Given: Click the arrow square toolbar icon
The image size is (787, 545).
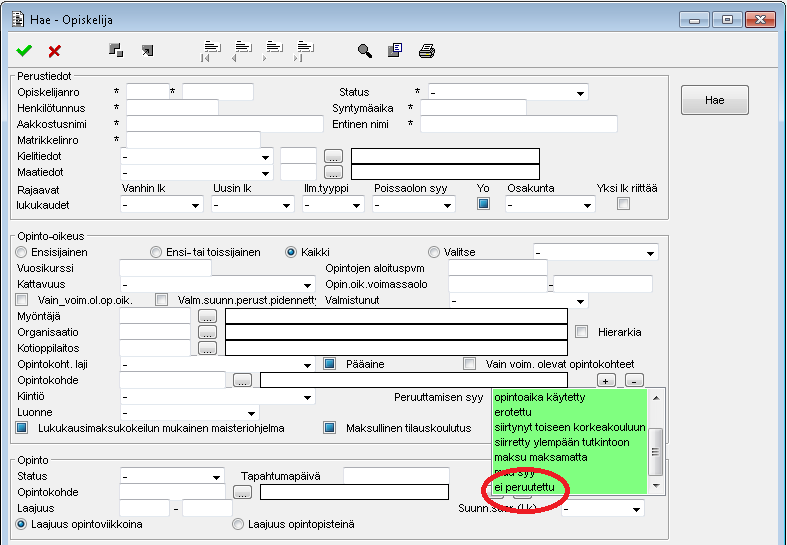Looking at the screenshot, I should click(147, 50).
